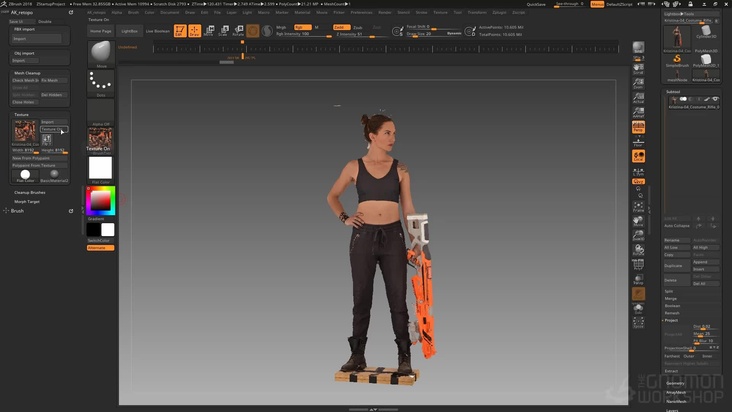Open the Move brush thumbnail
The width and height of the screenshot is (732, 412).
(x=100, y=54)
